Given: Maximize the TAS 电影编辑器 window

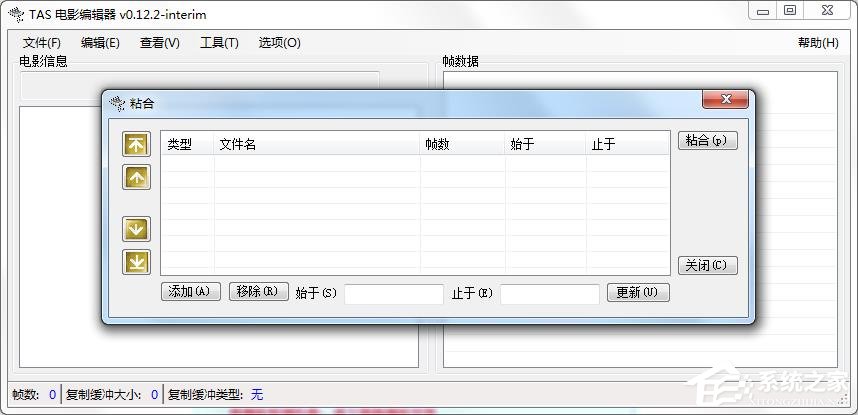Looking at the screenshot, I should (x=790, y=12).
